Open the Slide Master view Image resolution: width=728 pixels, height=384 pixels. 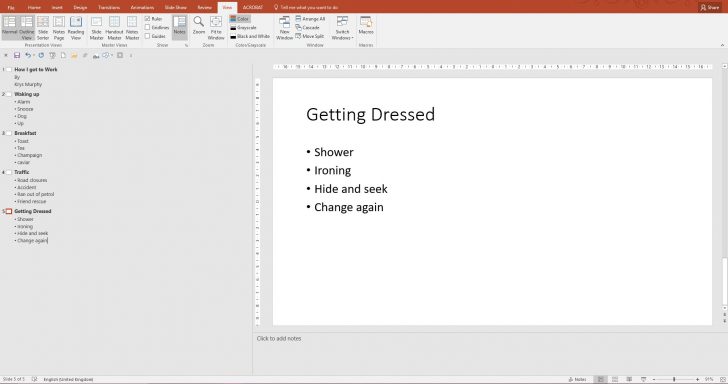[96, 28]
